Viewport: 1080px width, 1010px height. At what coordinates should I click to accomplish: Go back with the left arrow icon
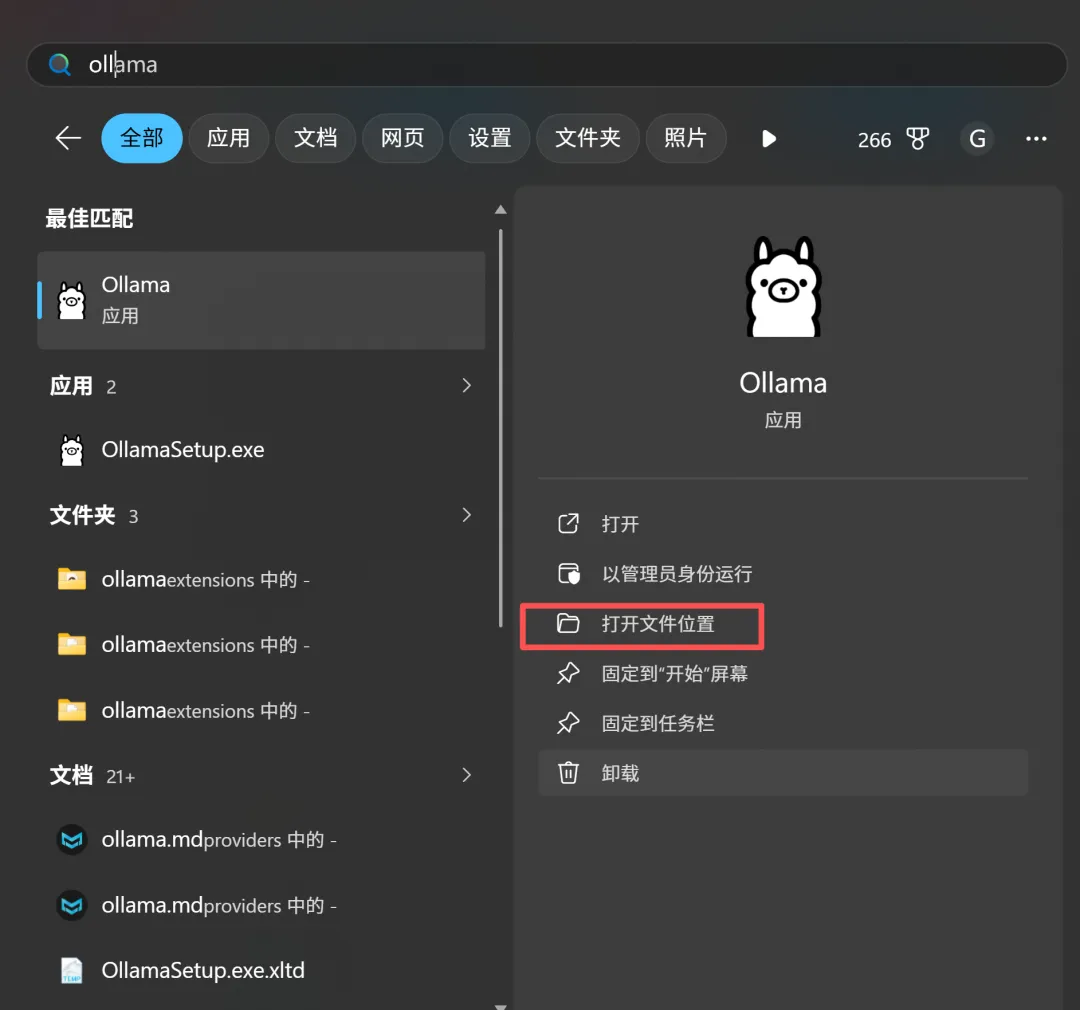coord(68,138)
